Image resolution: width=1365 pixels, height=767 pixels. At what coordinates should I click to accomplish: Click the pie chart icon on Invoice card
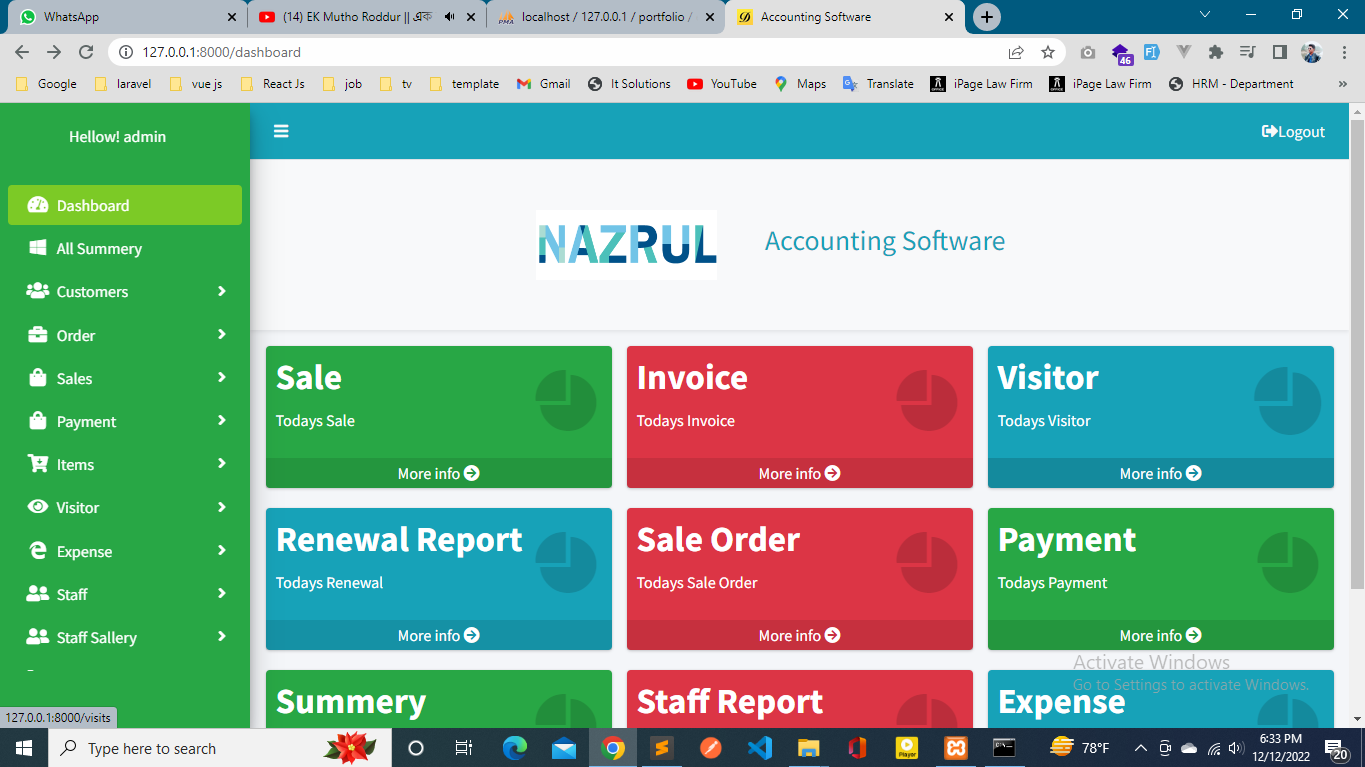(x=927, y=401)
